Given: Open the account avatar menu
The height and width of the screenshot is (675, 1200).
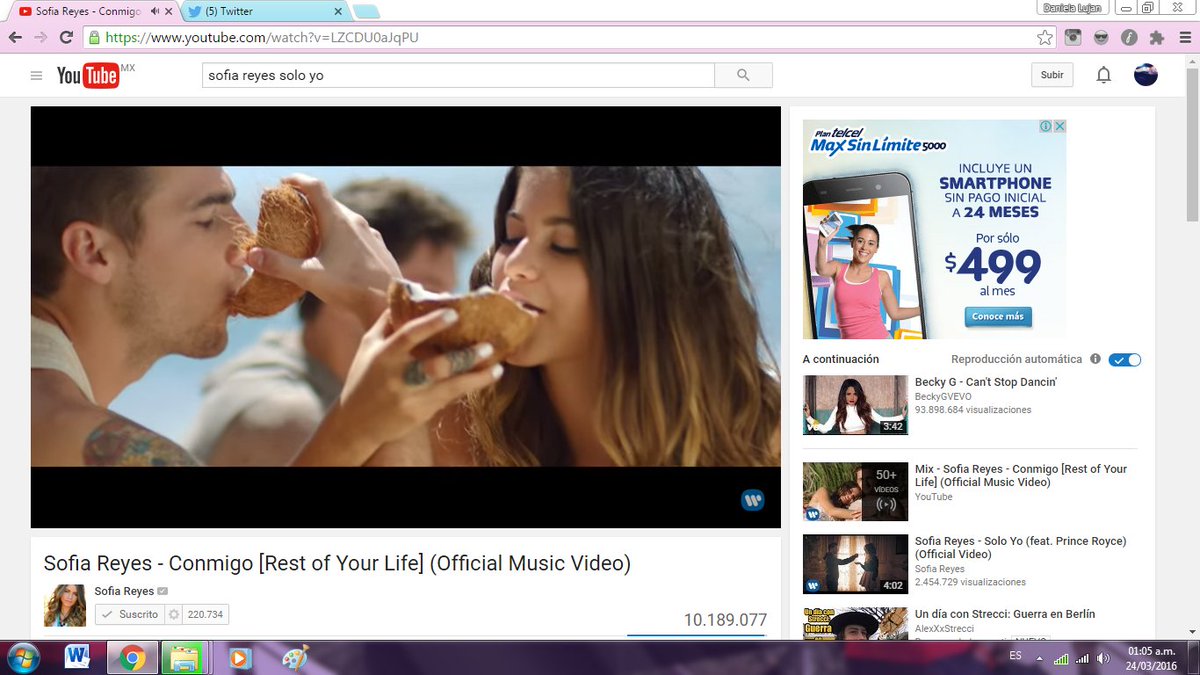Looking at the screenshot, I should [1146, 75].
